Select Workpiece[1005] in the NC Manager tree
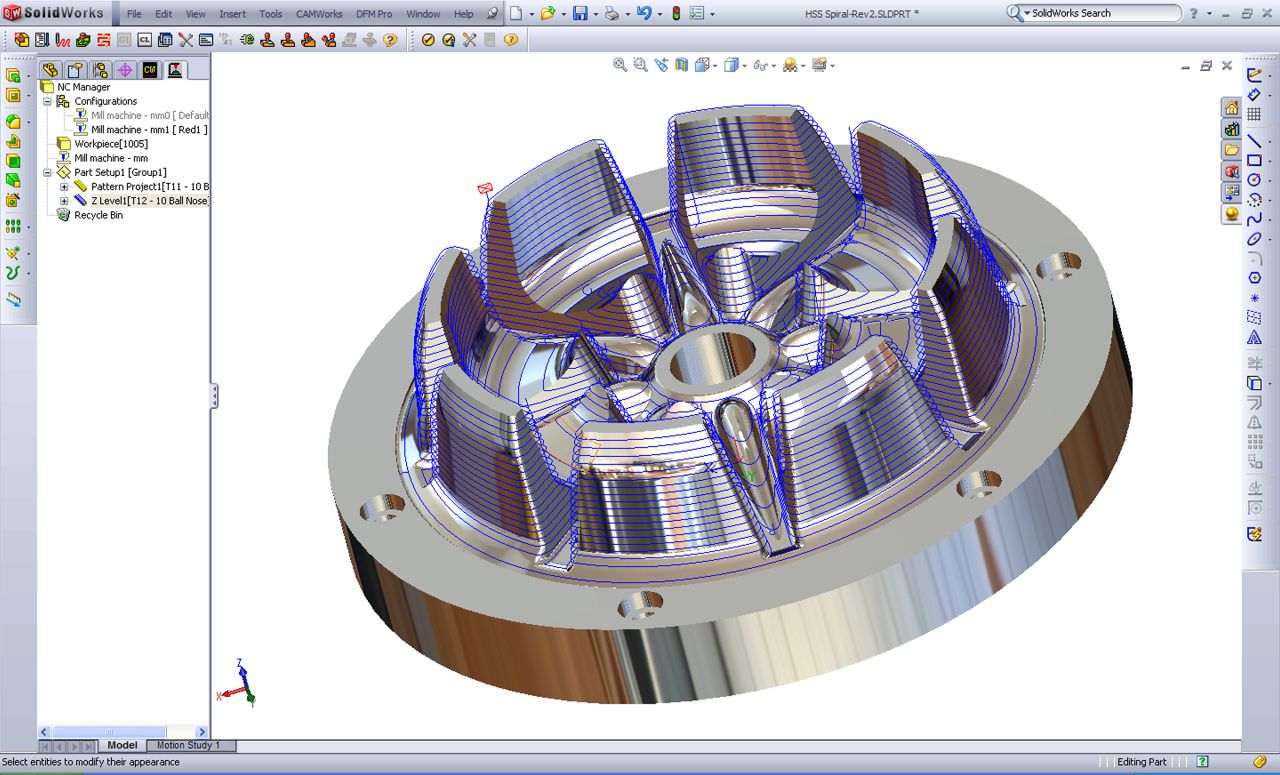The width and height of the screenshot is (1280, 775). 110,144
